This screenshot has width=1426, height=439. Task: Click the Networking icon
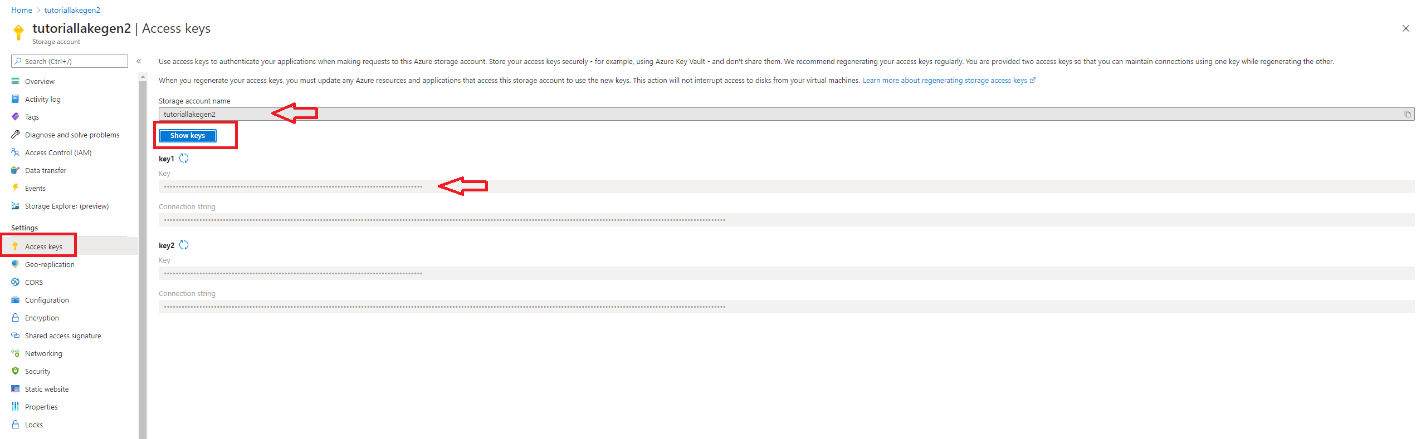pyautogui.click(x=15, y=353)
